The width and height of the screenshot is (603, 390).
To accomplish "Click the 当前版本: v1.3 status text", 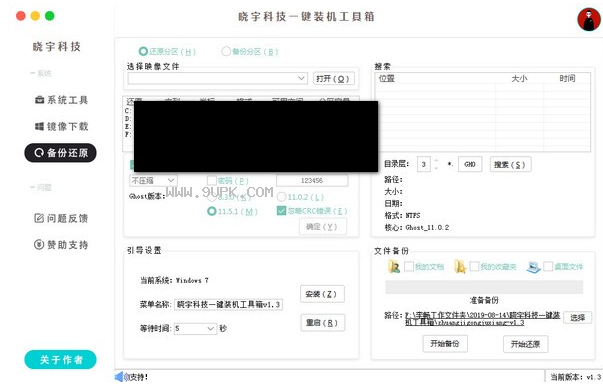I will pyautogui.click(x=575, y=377).
